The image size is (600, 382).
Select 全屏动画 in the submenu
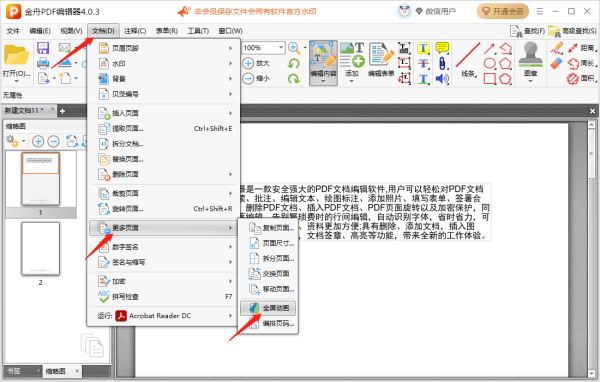268,308
